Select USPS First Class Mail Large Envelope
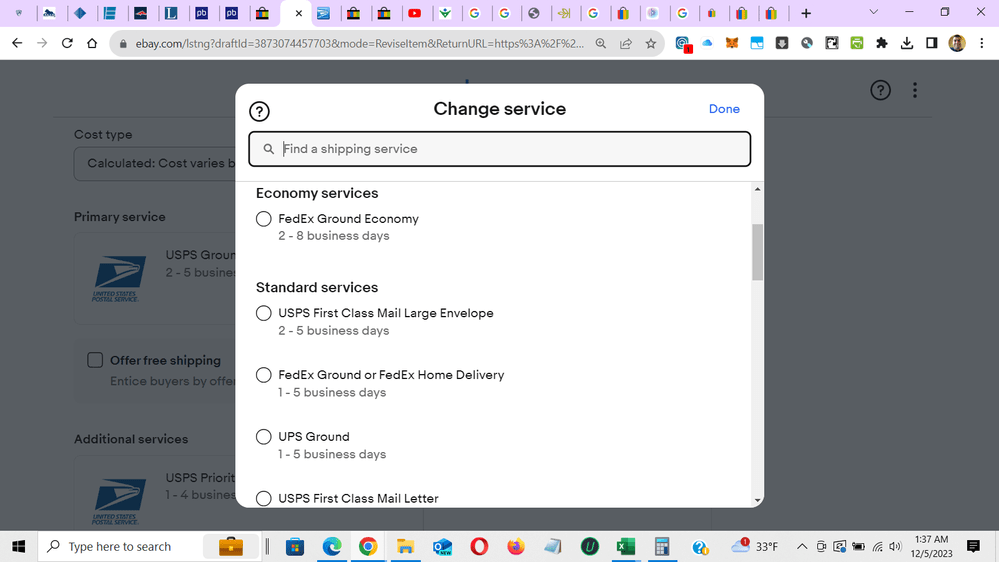The image size is (999, 562). (x=264, y=313)
